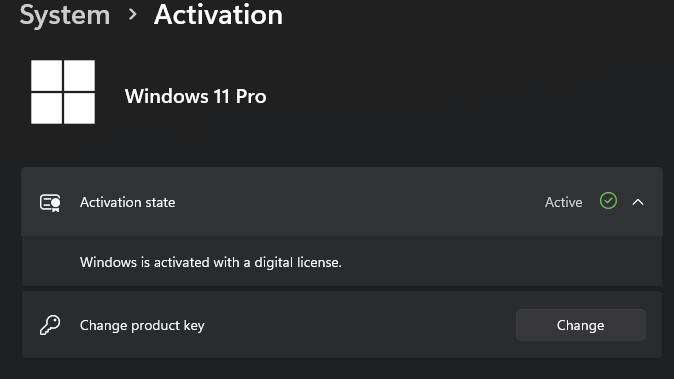
Task: Click top-left pane of the Windows logo
Action: [x=46, y=75]
